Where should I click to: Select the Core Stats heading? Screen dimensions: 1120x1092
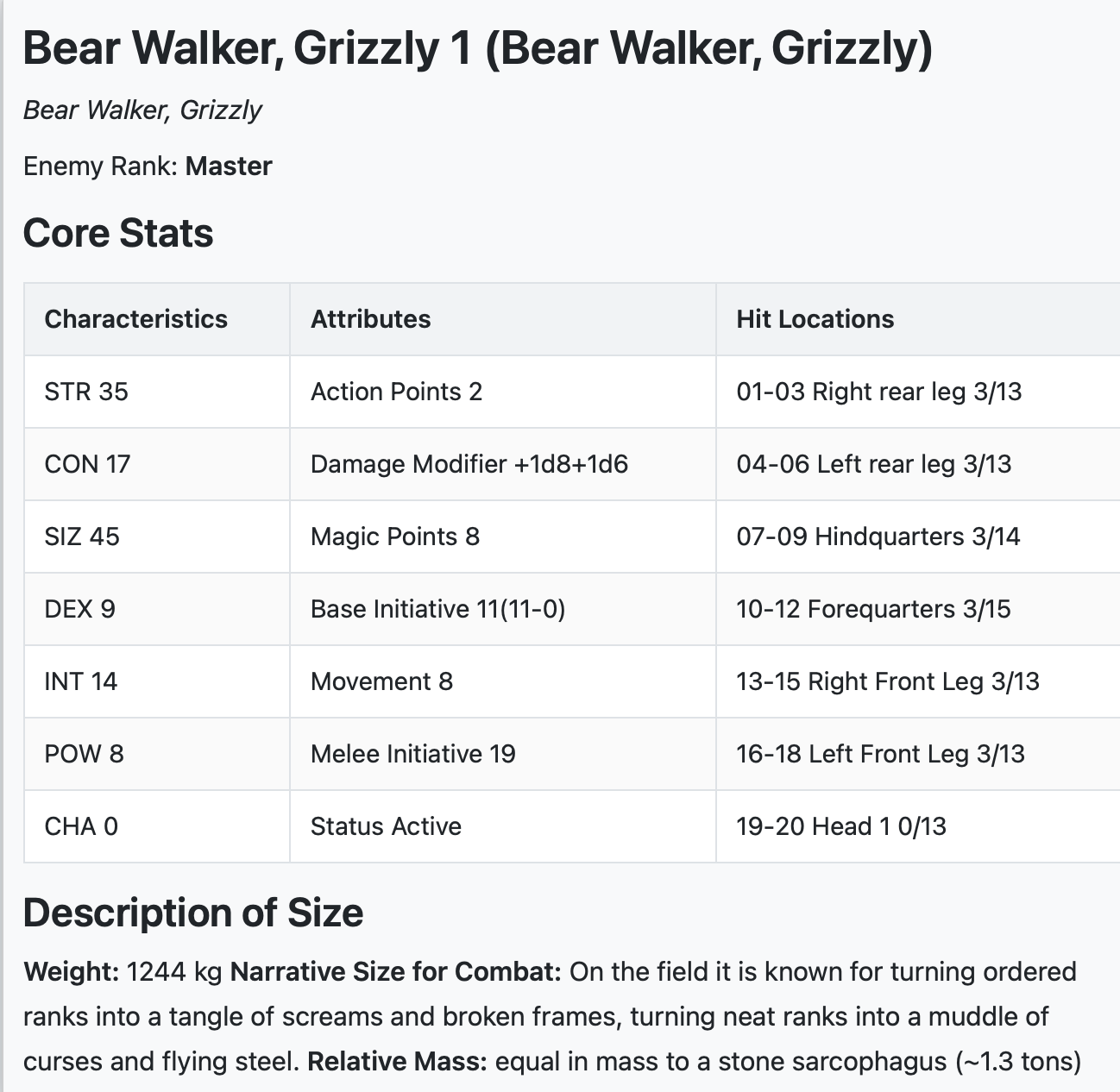pos(118,233)
